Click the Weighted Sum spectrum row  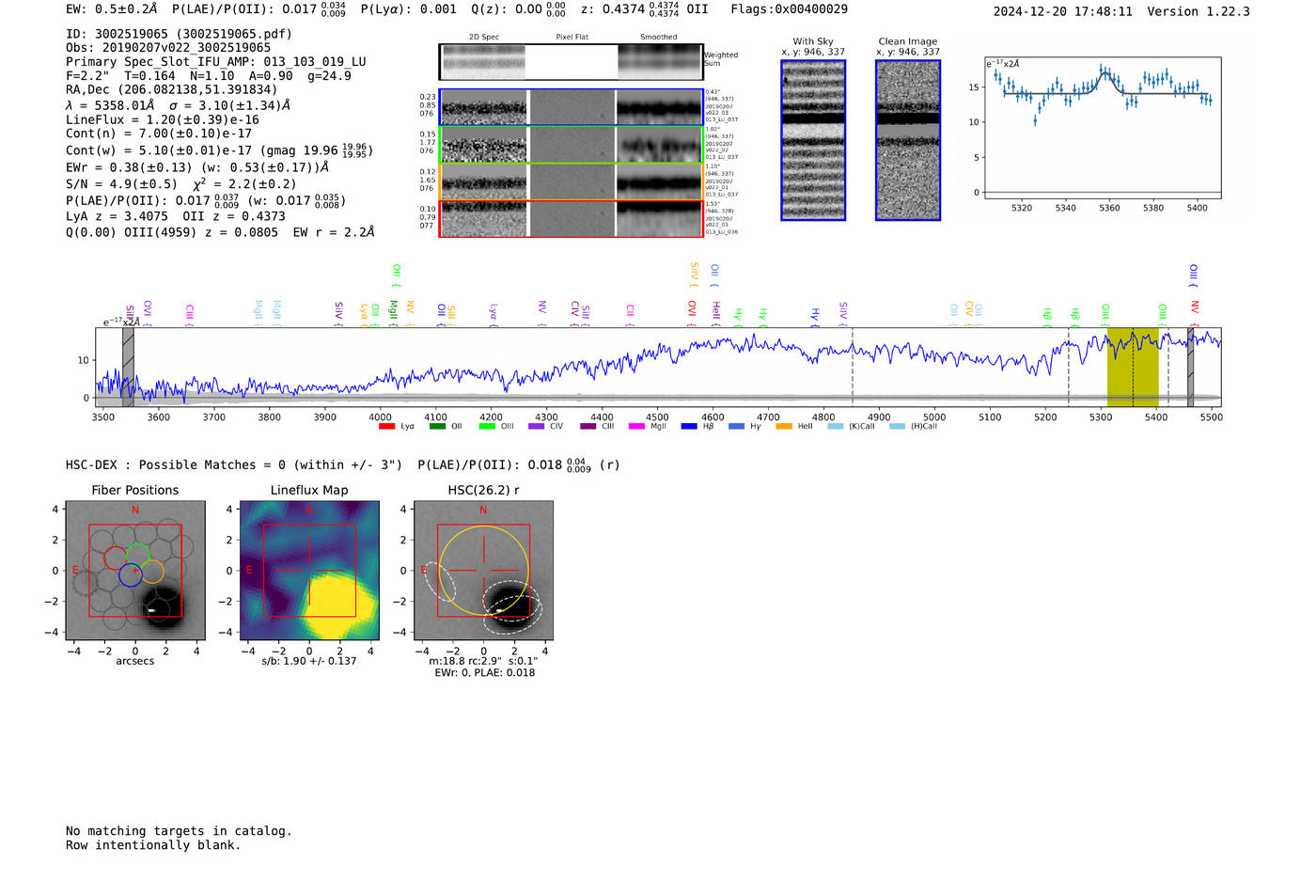(x=571, y=61)
